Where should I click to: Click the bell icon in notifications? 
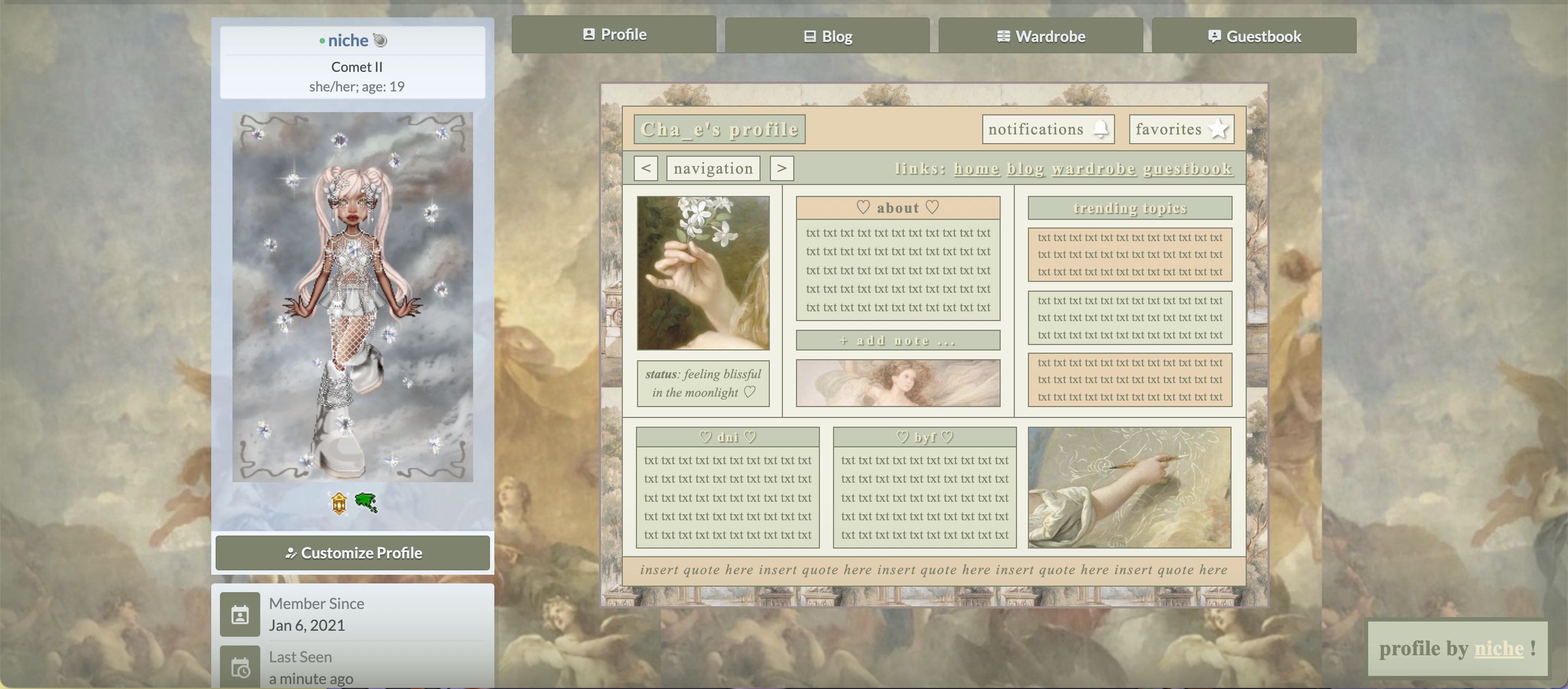coord(1100,129)
